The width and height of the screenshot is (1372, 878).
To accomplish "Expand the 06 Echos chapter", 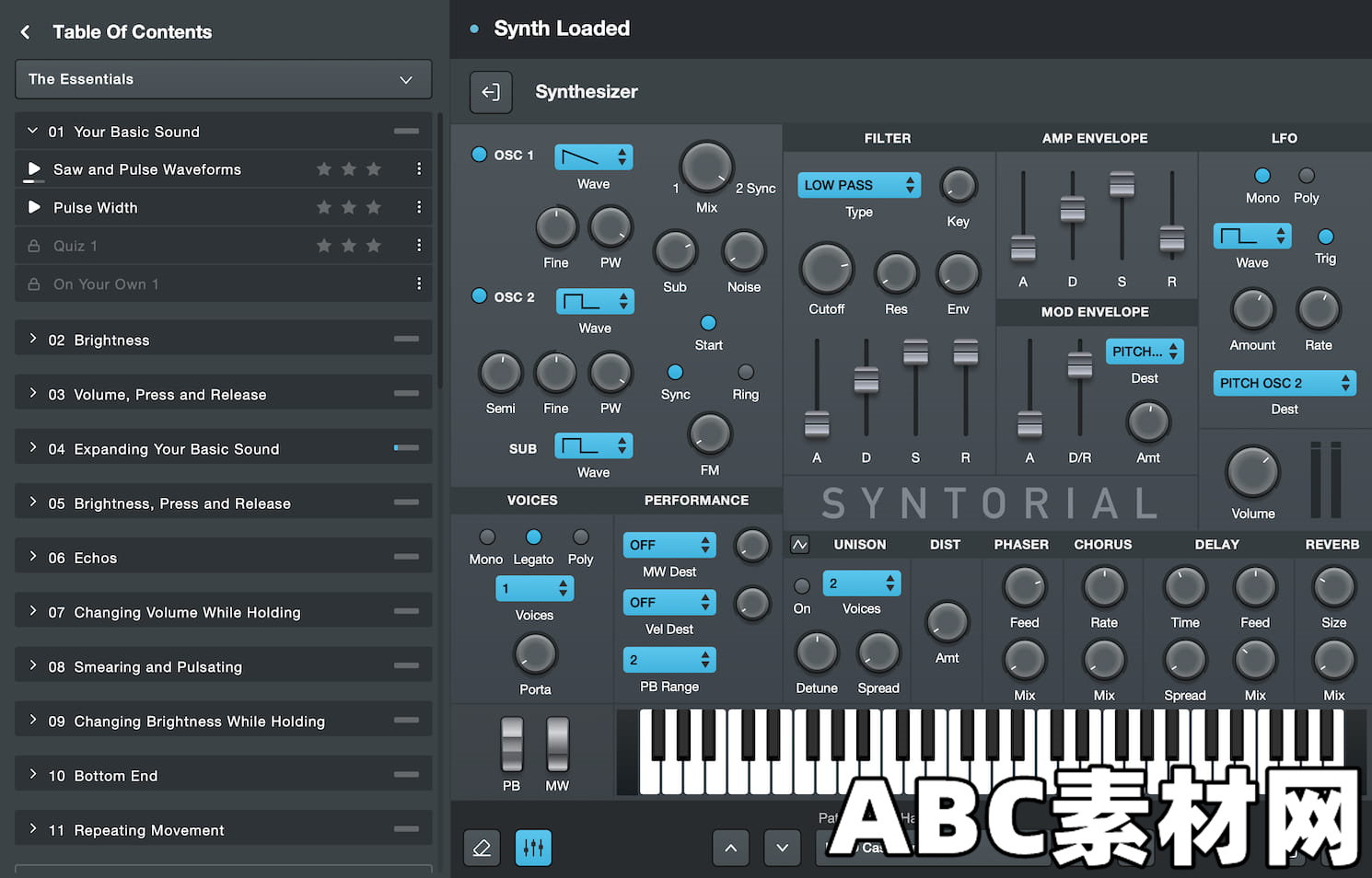I will pyautogui.click(x=224, y=558).
